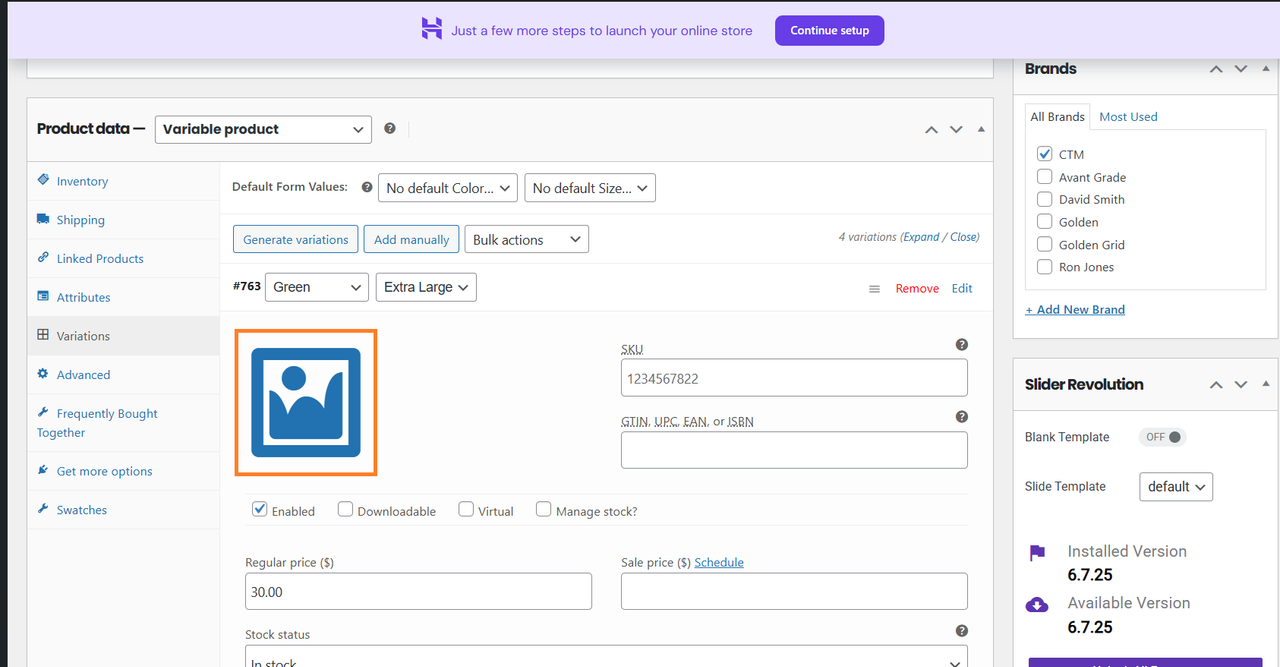Open the Variable product type dropdown
1280x667 pixels.
click(x=263, y=129)
